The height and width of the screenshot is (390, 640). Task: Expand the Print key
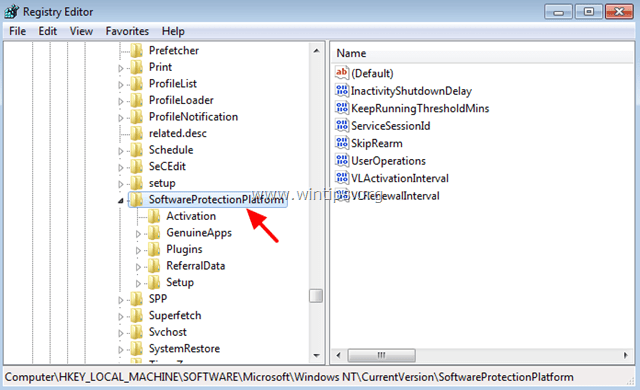(x=121, y=68)
